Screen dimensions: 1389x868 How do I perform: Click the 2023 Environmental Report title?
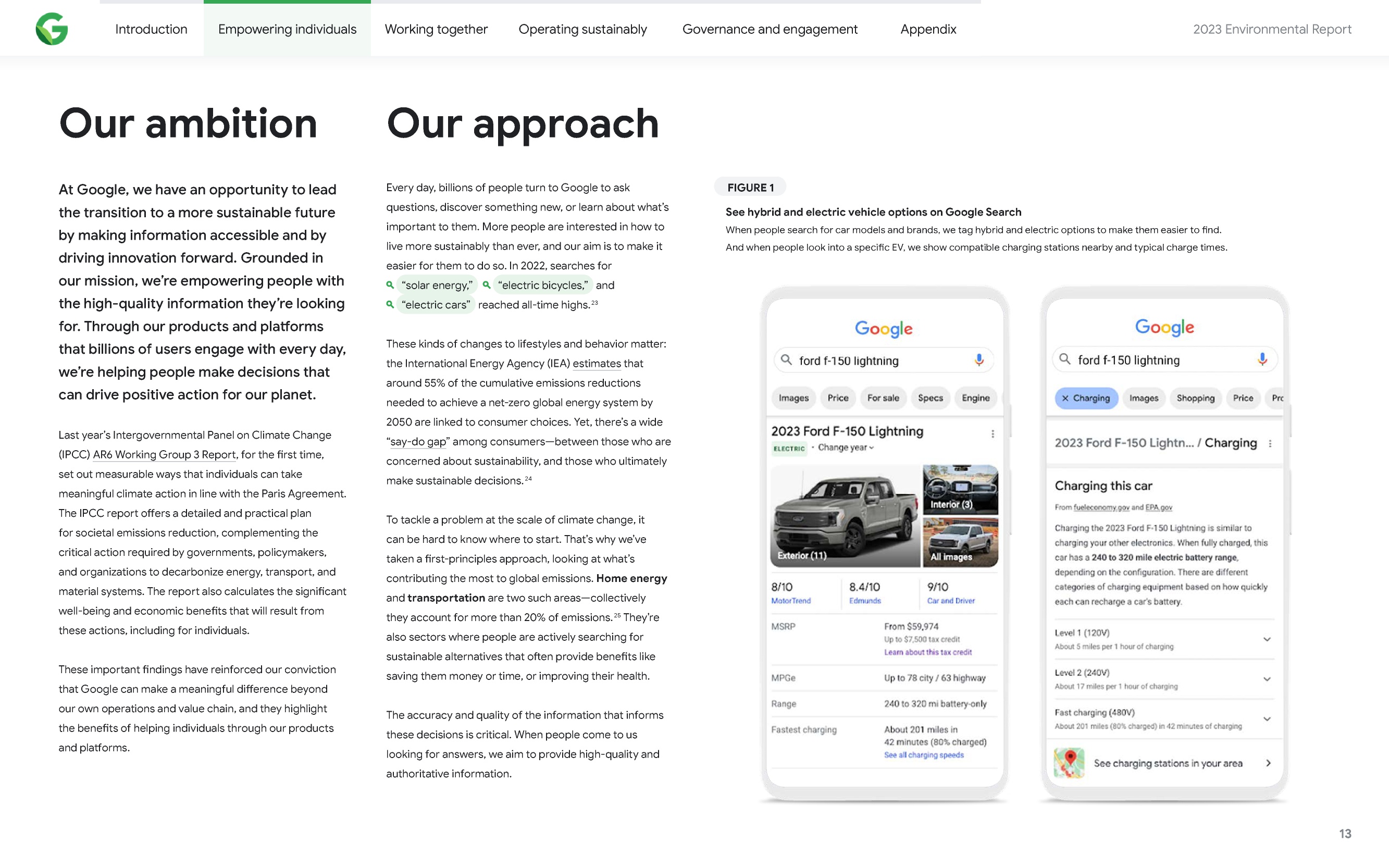1272,29
